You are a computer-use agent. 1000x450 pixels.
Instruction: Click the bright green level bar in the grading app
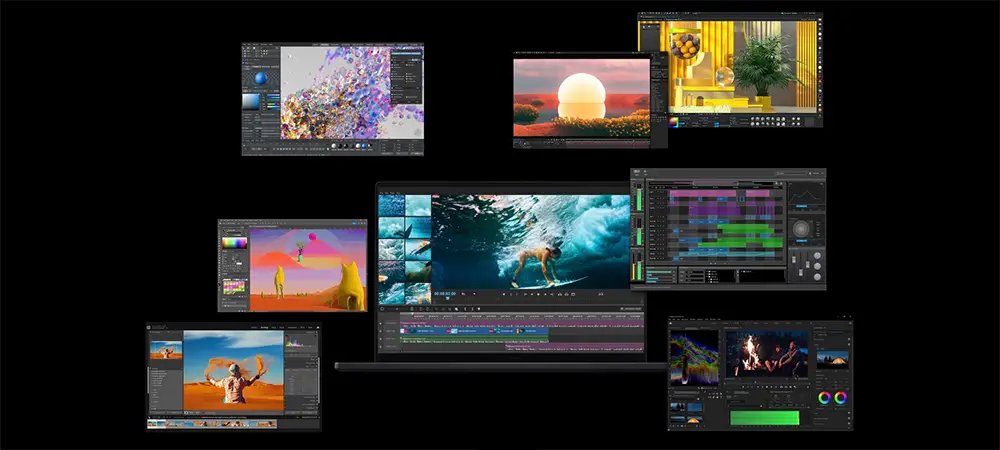(764, 417)
